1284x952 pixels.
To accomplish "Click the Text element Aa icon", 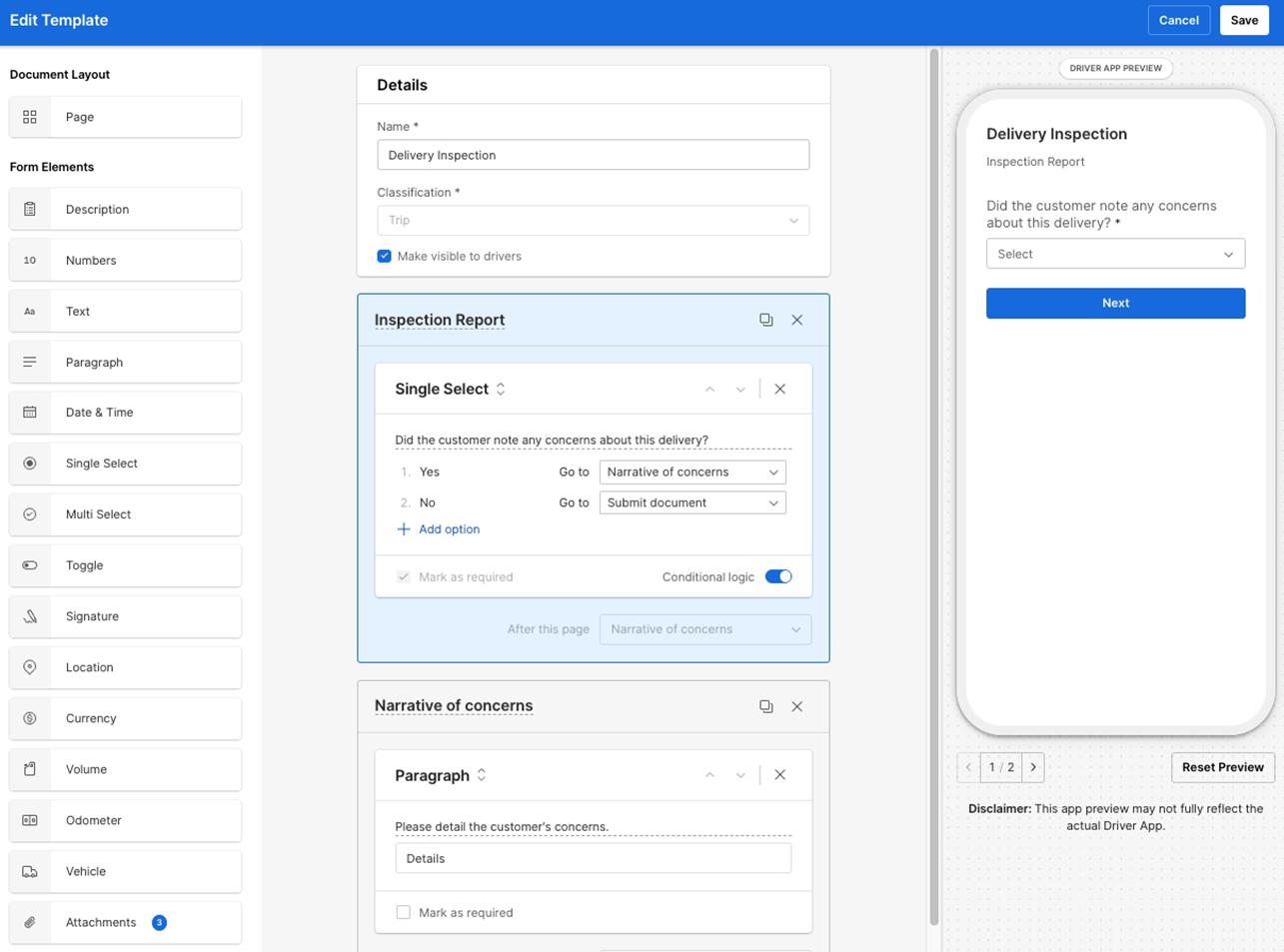I will tap(30, 312).
